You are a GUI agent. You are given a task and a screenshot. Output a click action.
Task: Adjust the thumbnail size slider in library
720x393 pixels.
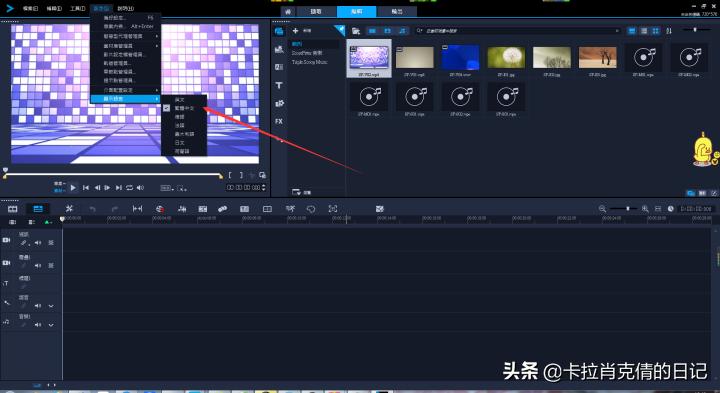694,30
